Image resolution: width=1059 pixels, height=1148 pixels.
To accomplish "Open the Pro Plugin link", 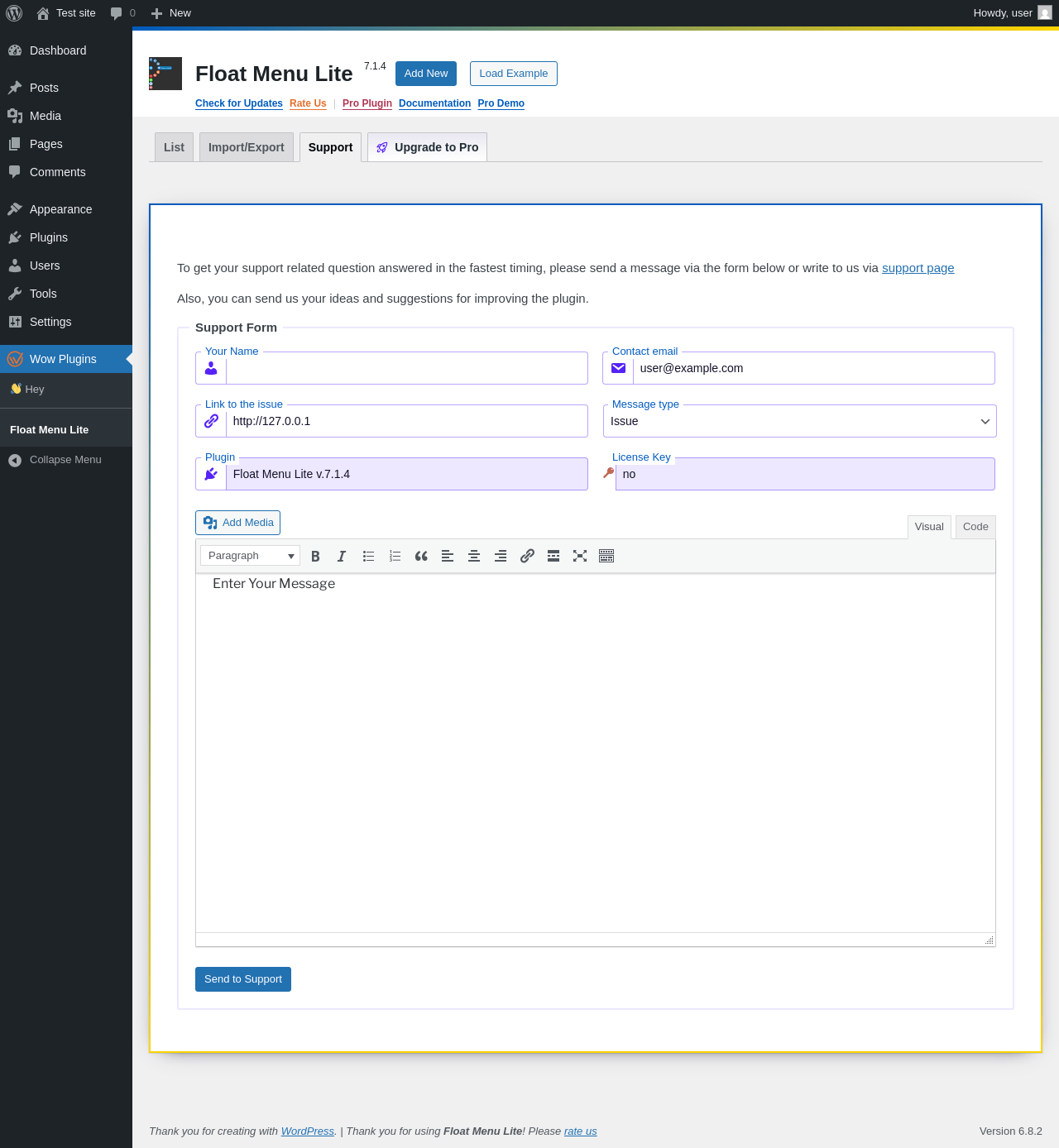I will click(367, 103).
